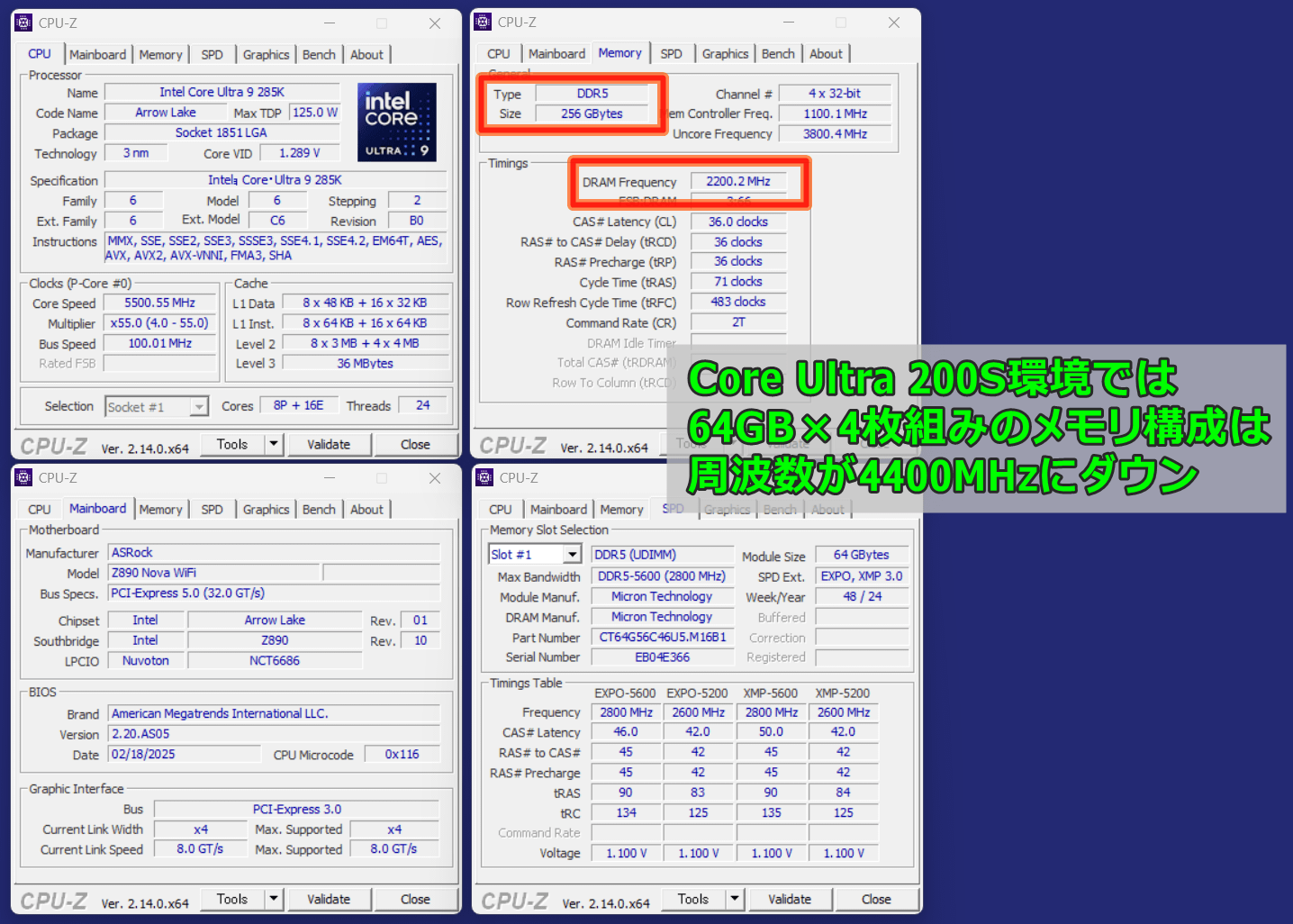Click the Uncore Frequency value '3800.4 MHz'

click(x=836, y=134)
